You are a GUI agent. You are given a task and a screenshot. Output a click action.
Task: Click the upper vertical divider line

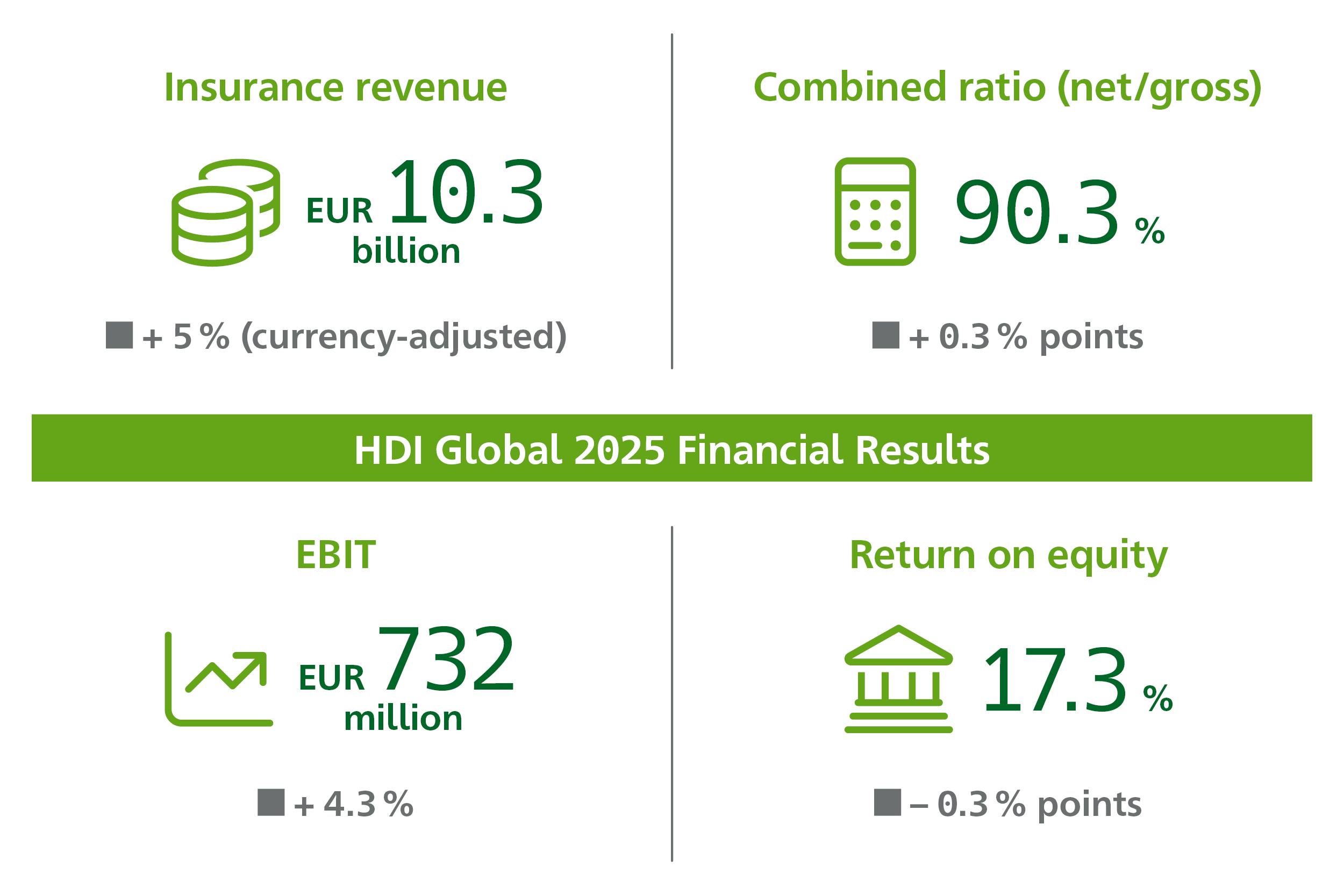click(x=672, y=201)
